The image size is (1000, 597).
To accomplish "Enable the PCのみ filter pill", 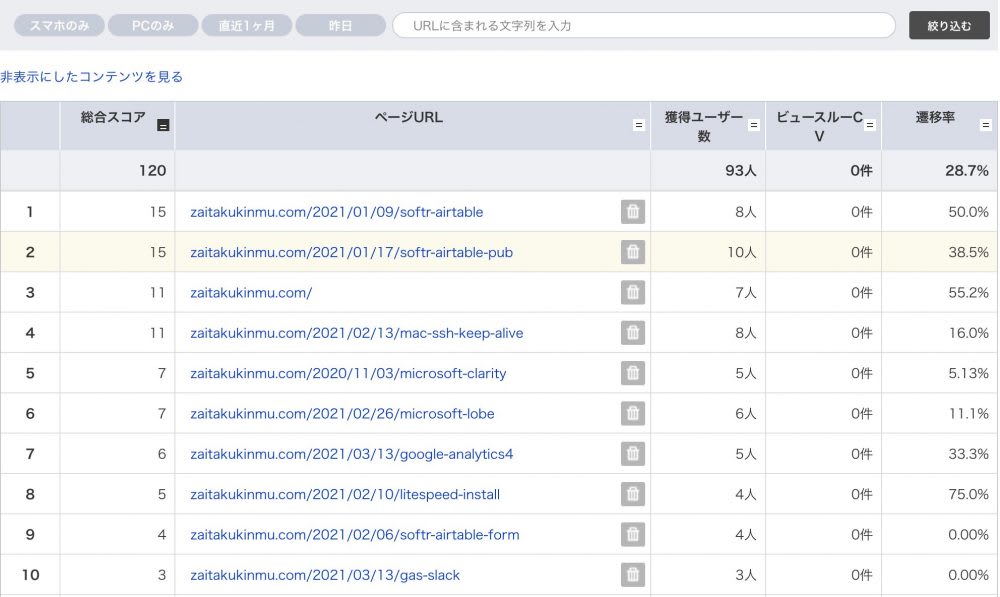I will coord(153,26).
